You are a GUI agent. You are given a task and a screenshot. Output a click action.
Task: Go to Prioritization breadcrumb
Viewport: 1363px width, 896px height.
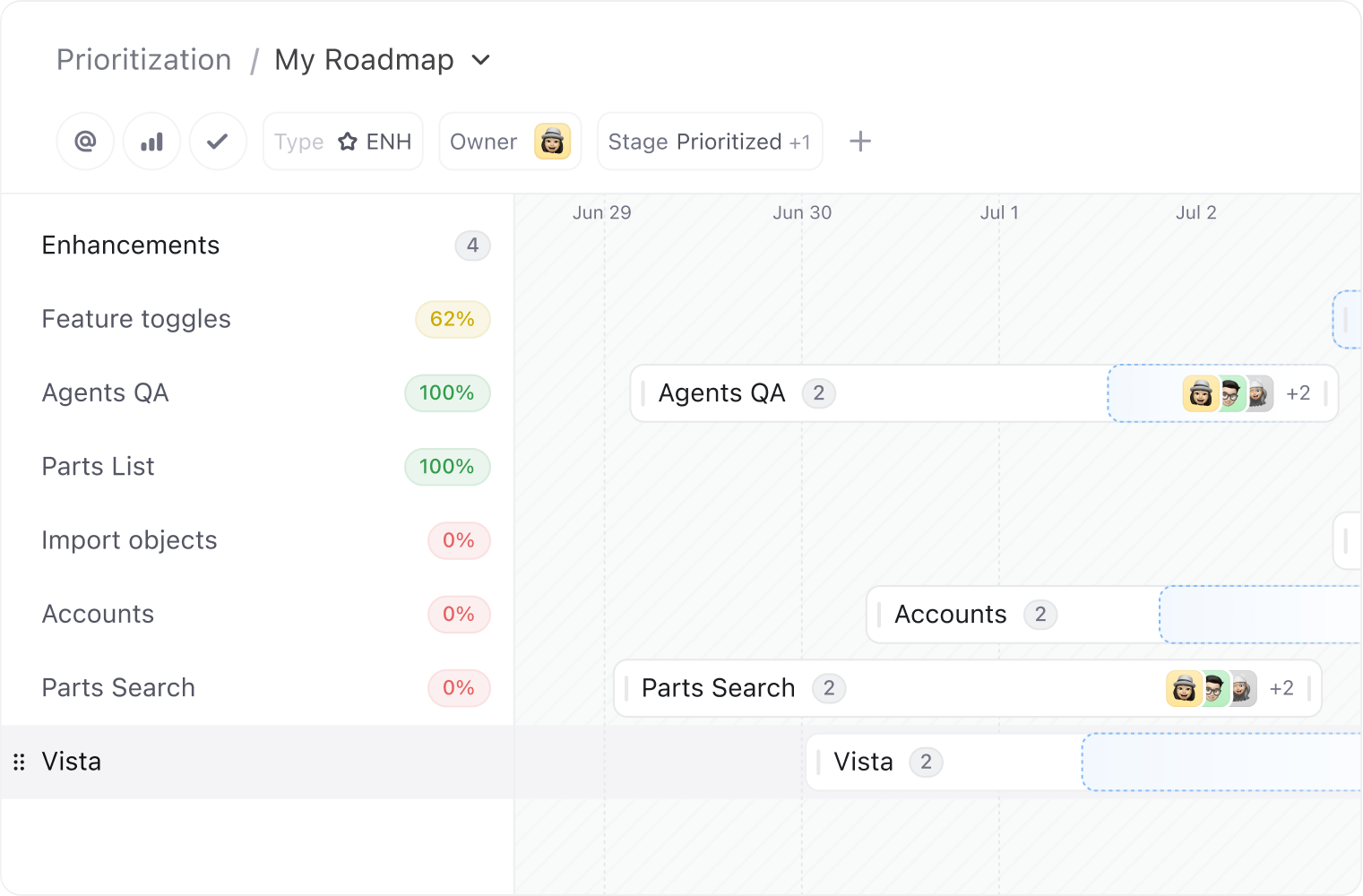143,60
